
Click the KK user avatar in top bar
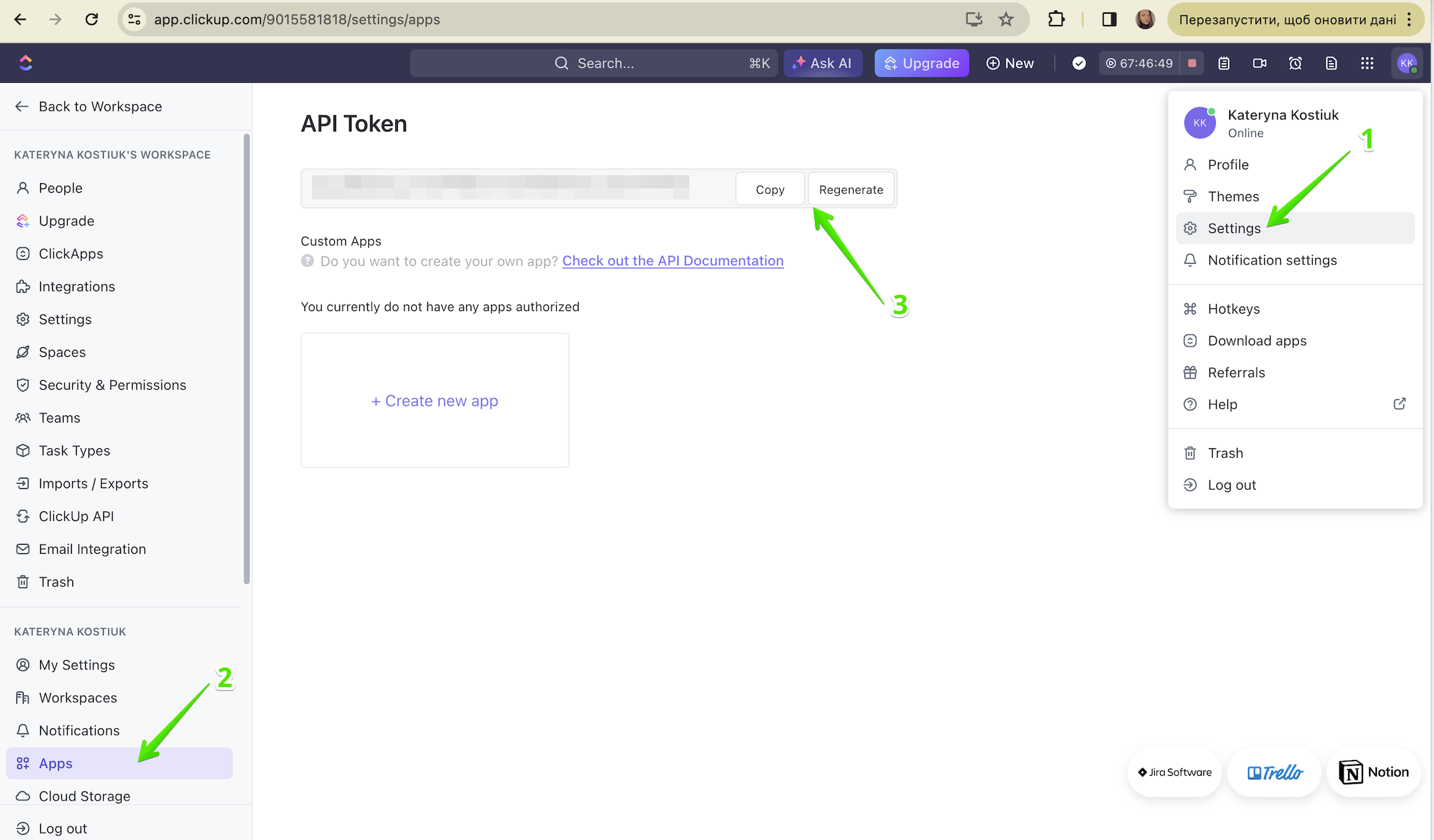point(1406,63)
